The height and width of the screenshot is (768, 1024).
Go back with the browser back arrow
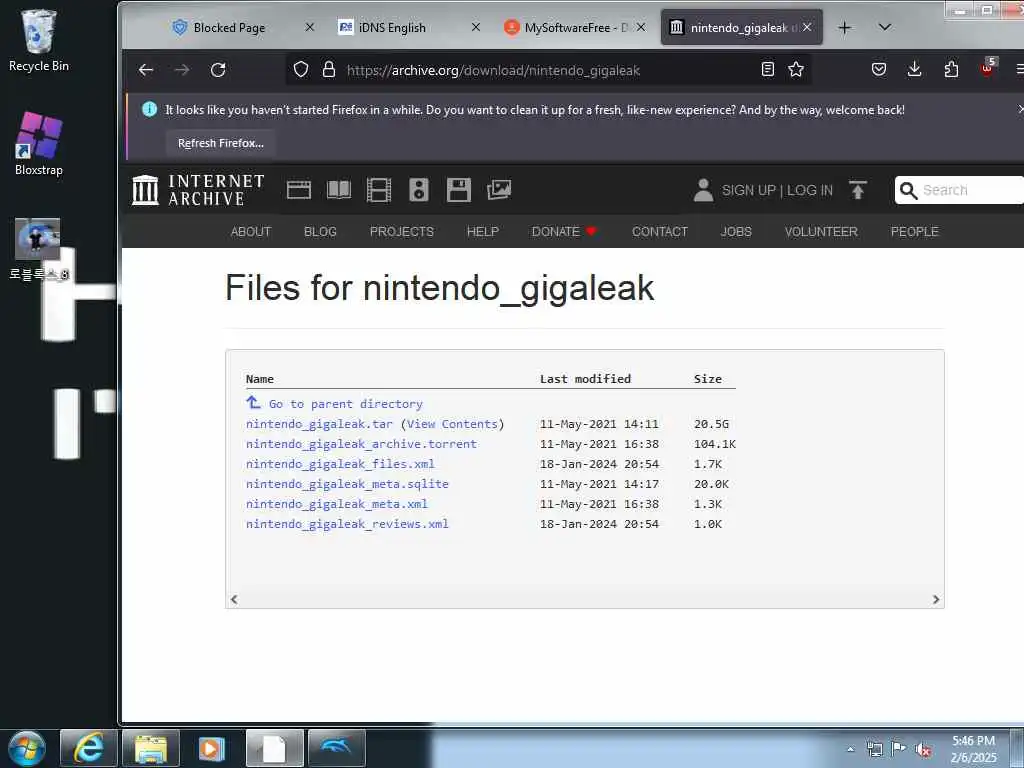click(x=146, y=70)
